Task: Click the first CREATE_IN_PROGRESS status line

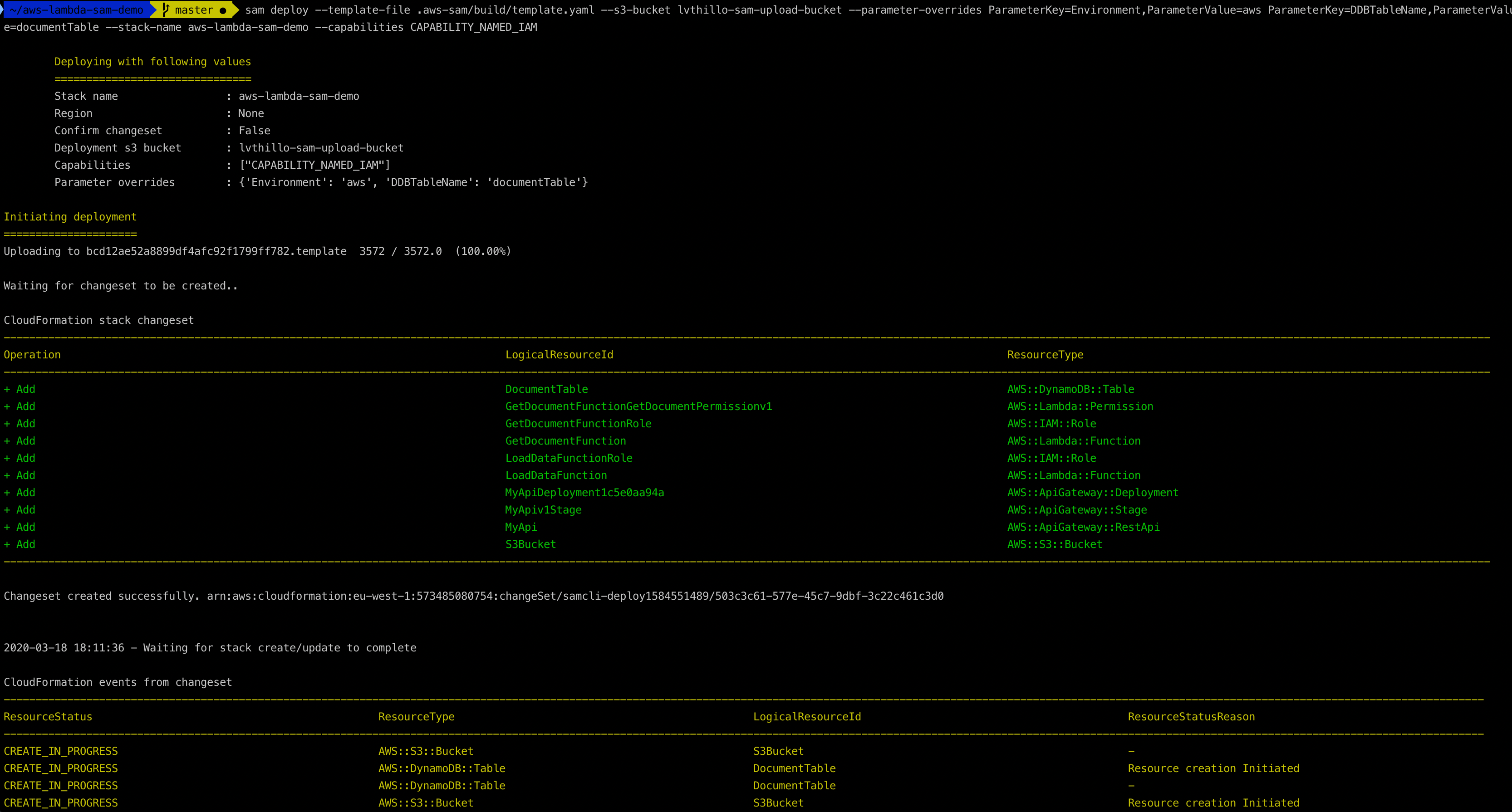Action: (60, 752)
